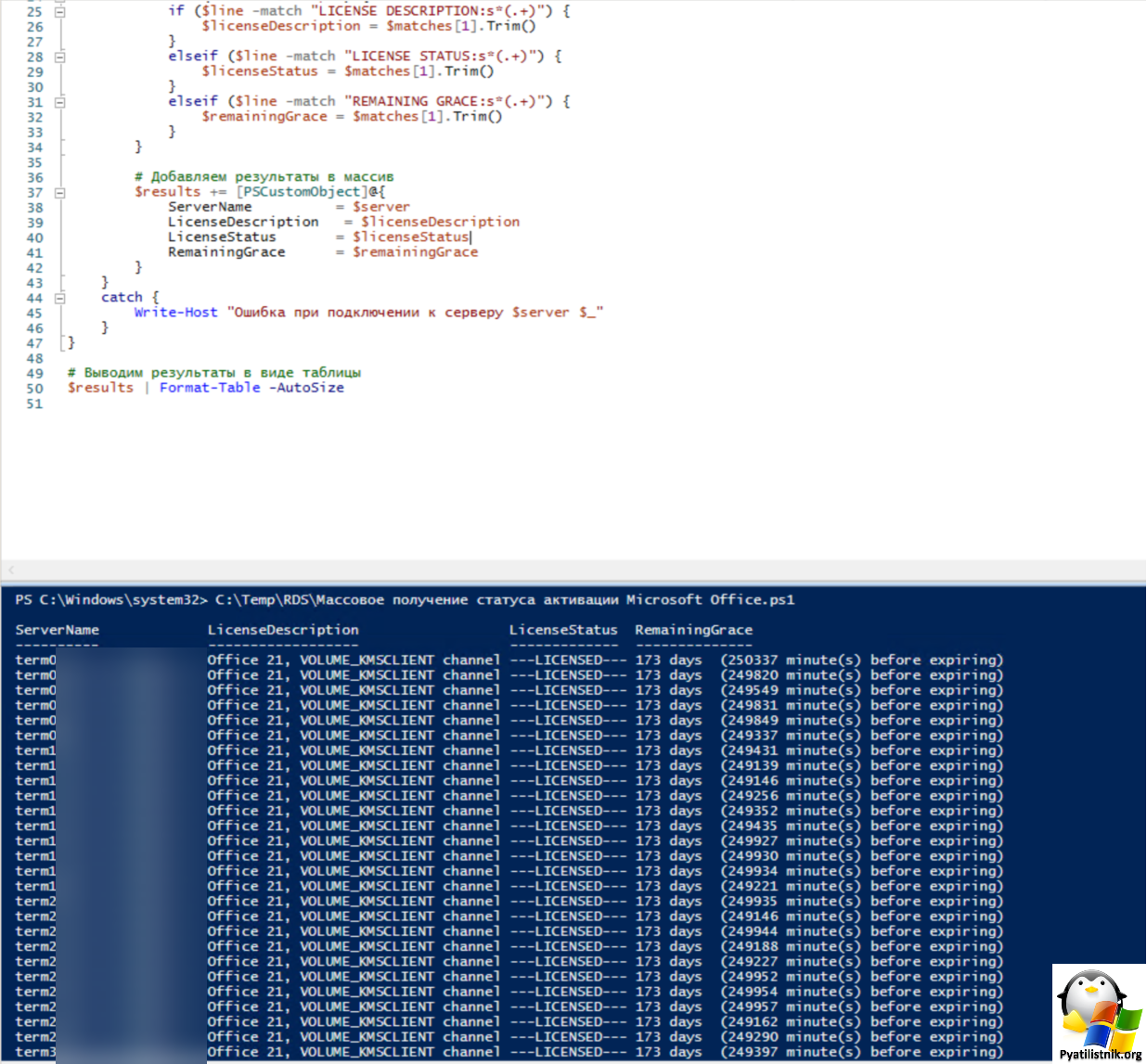The image size is (1147, 1064).
Task: Click the LicenseDescription column header in the console
Action: point(283,630)
